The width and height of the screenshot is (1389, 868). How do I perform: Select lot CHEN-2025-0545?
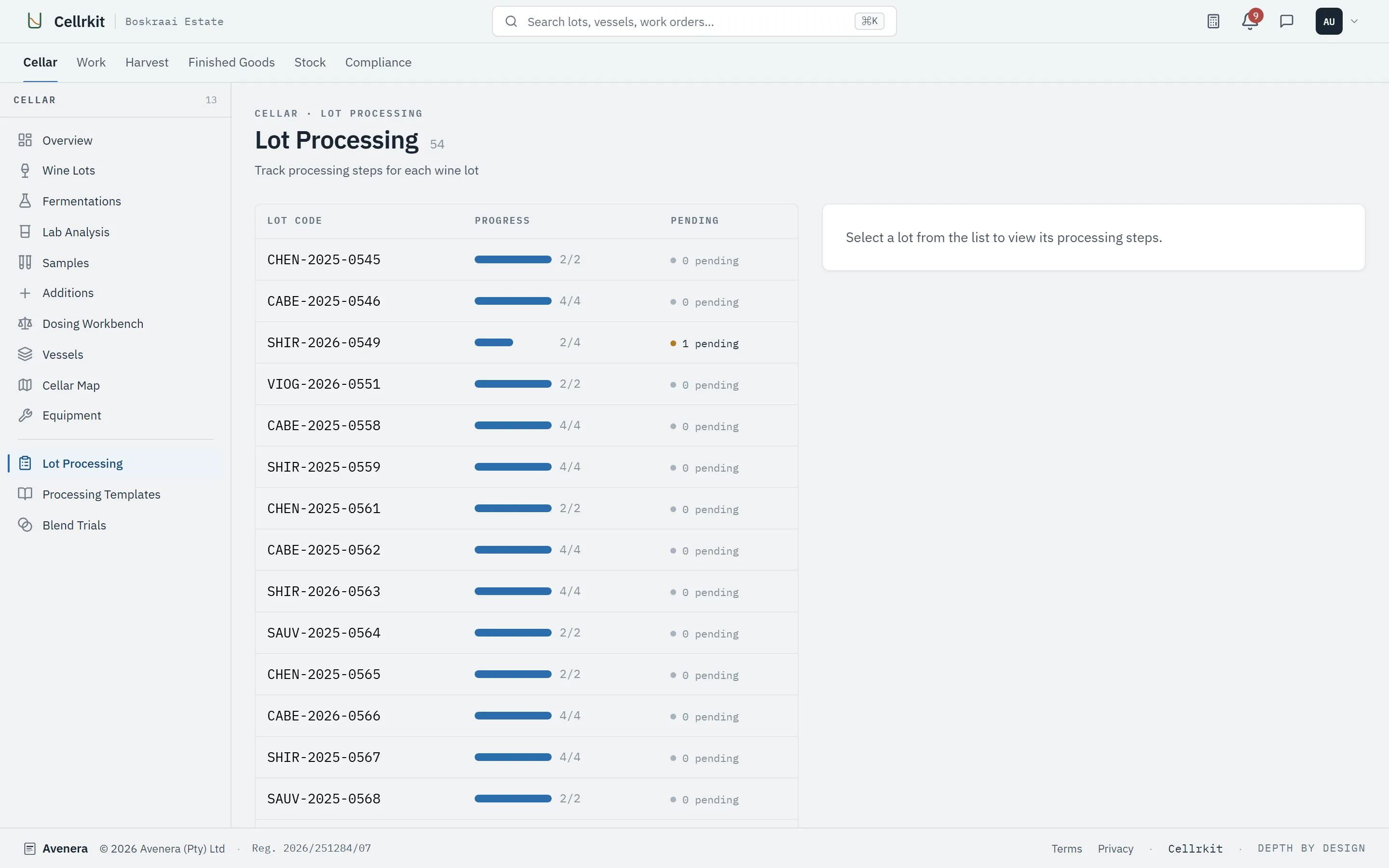526,259
